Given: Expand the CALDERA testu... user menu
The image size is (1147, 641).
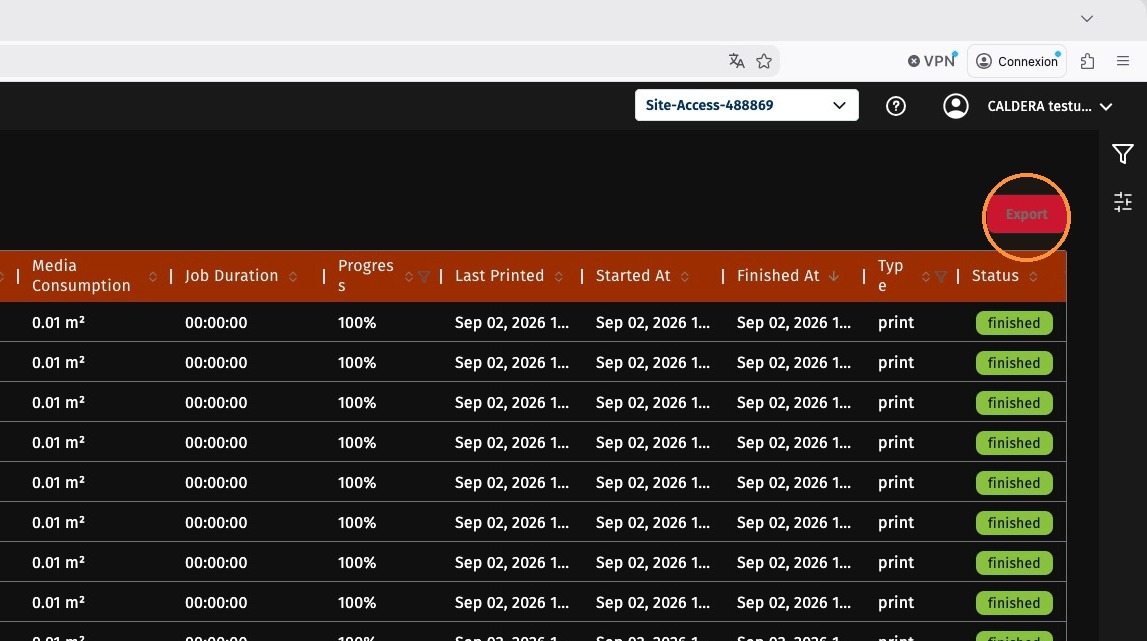Looking at the screenshot, I should click(1050, 106).
